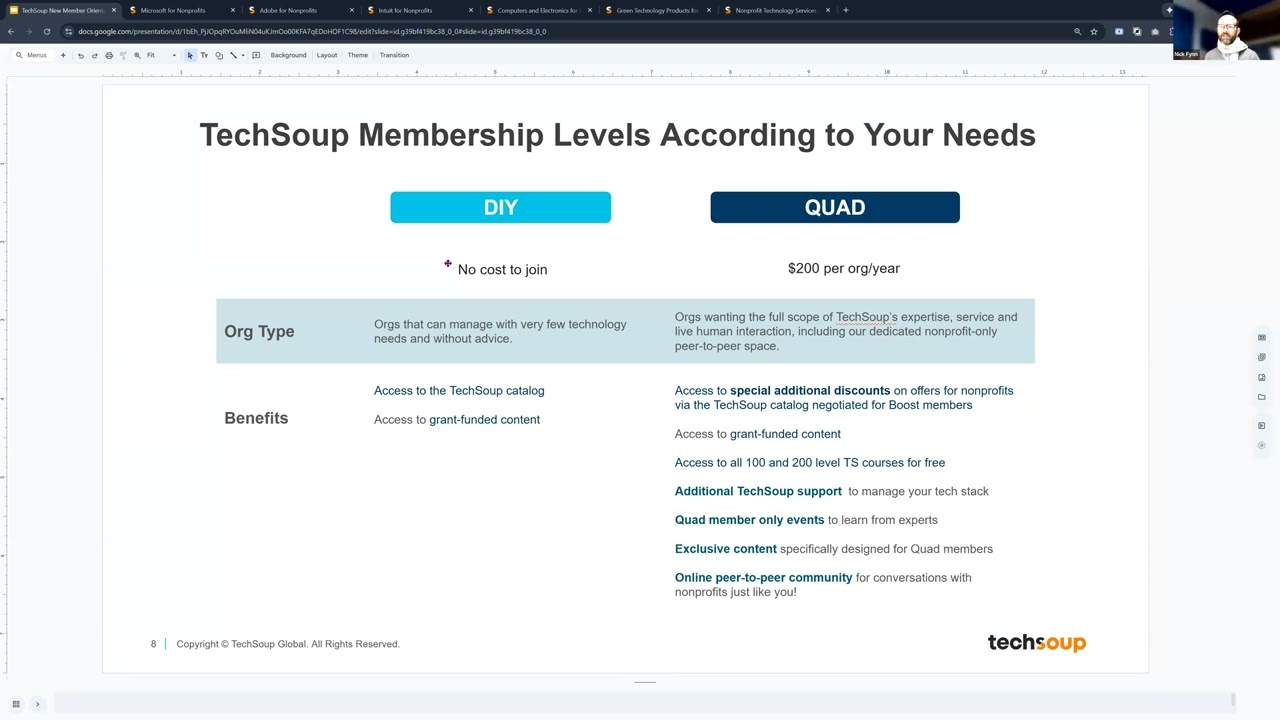Viewport: 1280px width, 720px height.
Task: Select the Text box tool
Action: tap(204, 55)
